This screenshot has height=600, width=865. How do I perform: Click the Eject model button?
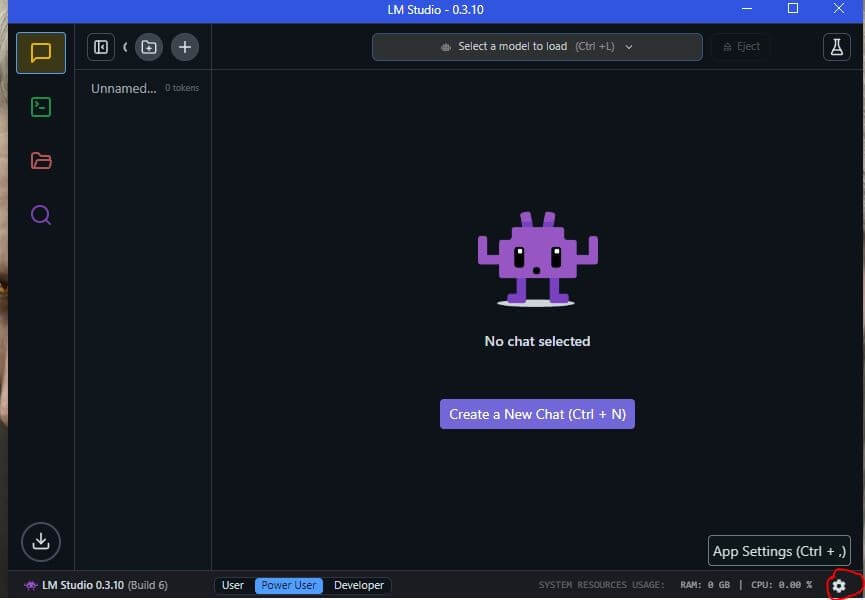(741, 47)
